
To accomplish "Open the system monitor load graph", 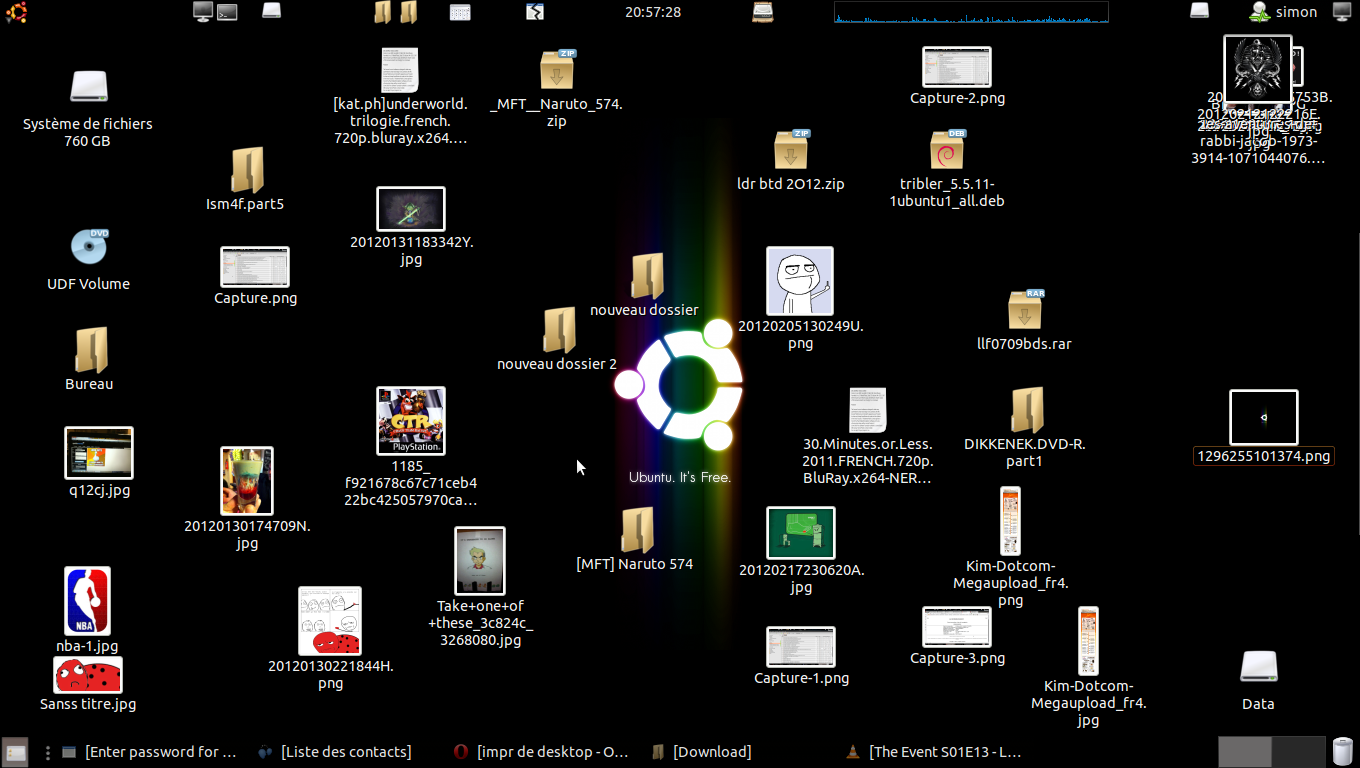I will (x=971, y=12).
